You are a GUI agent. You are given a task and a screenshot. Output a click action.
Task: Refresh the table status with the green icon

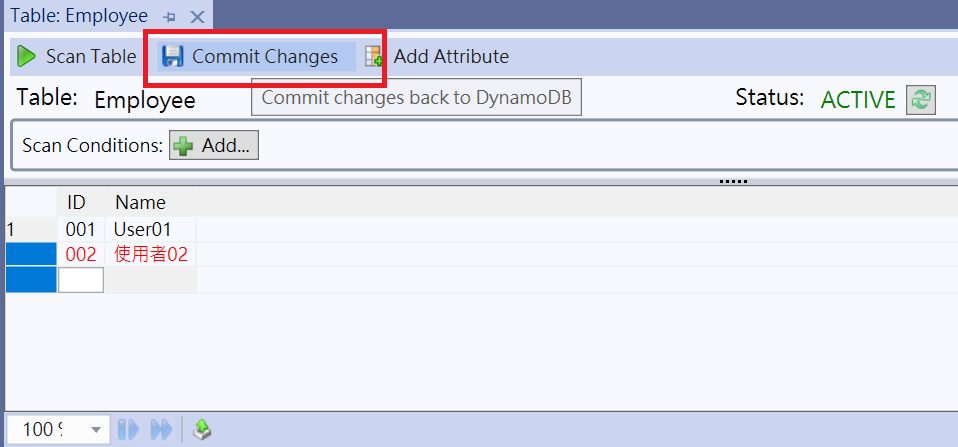click(921, 100)
